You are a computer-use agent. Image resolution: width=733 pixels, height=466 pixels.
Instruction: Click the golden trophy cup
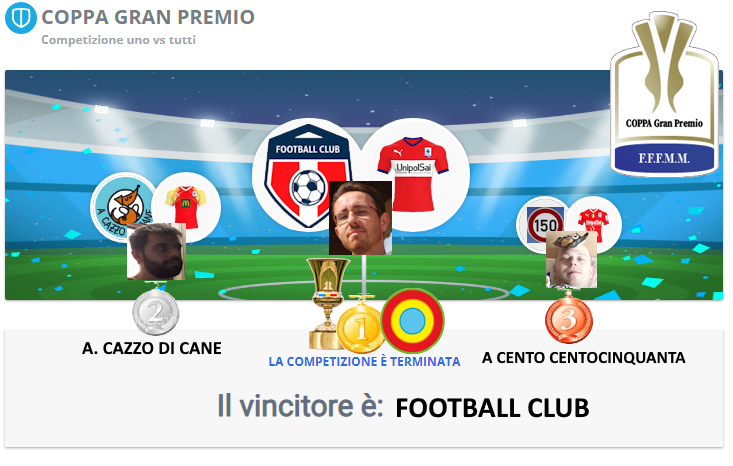tap(327, 302)
